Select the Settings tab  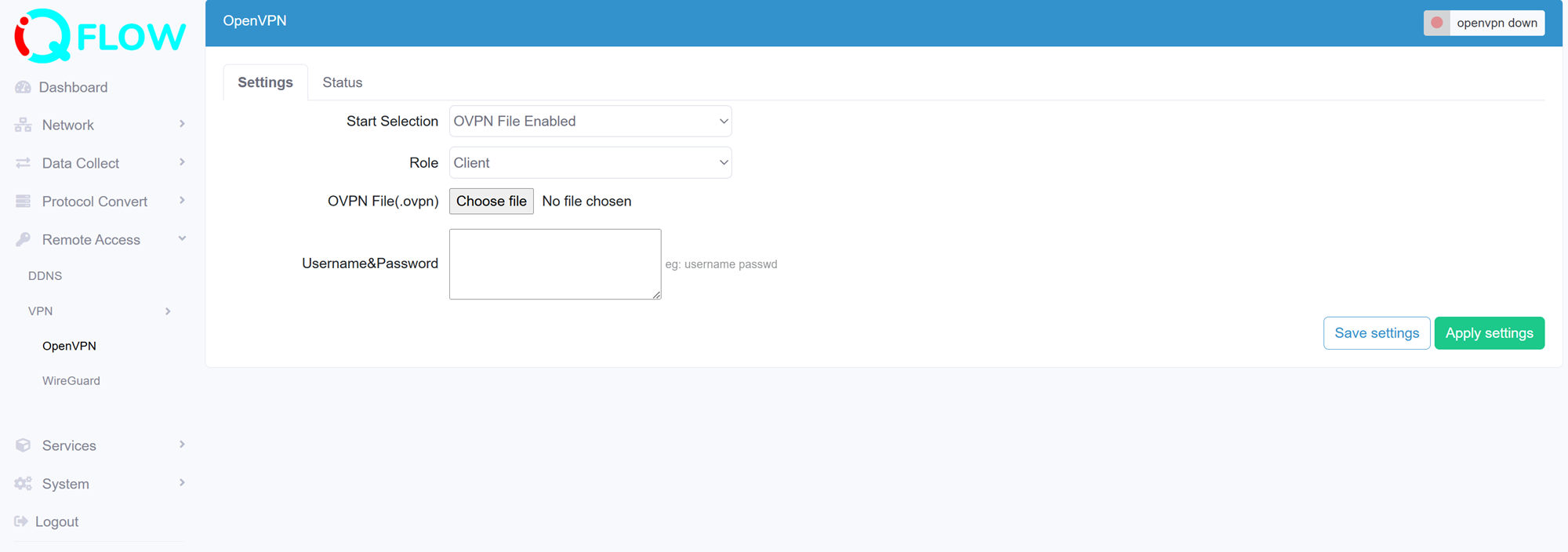265,82
